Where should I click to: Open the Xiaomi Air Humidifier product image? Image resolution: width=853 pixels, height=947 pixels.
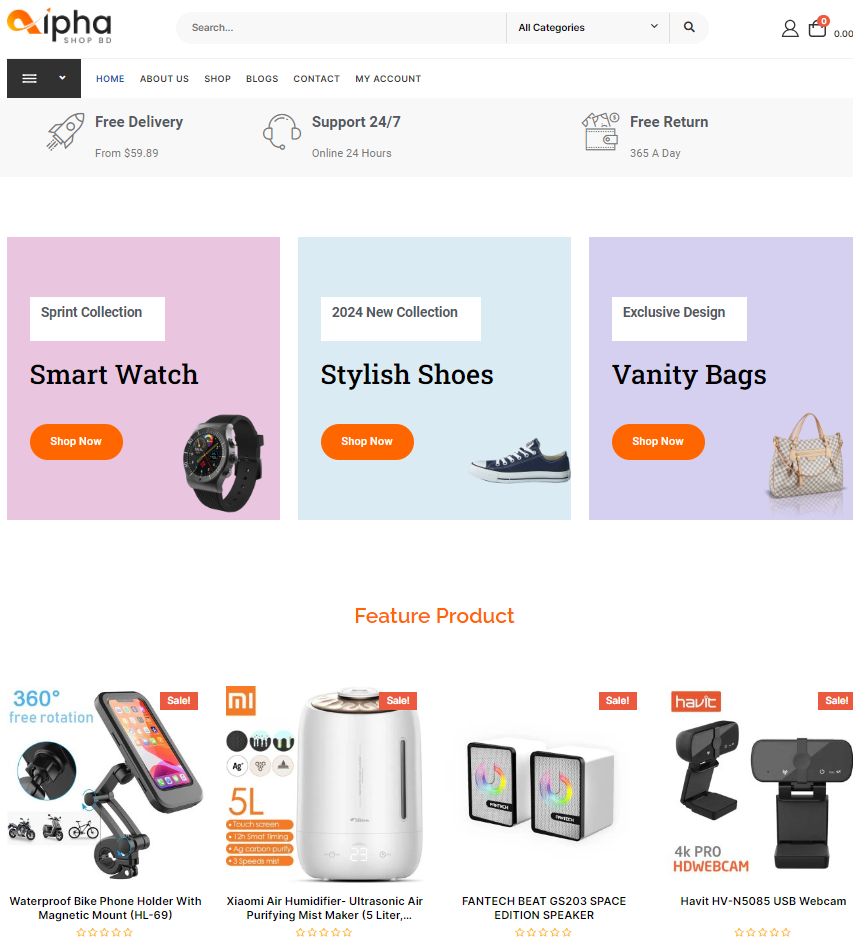point(324,784)
